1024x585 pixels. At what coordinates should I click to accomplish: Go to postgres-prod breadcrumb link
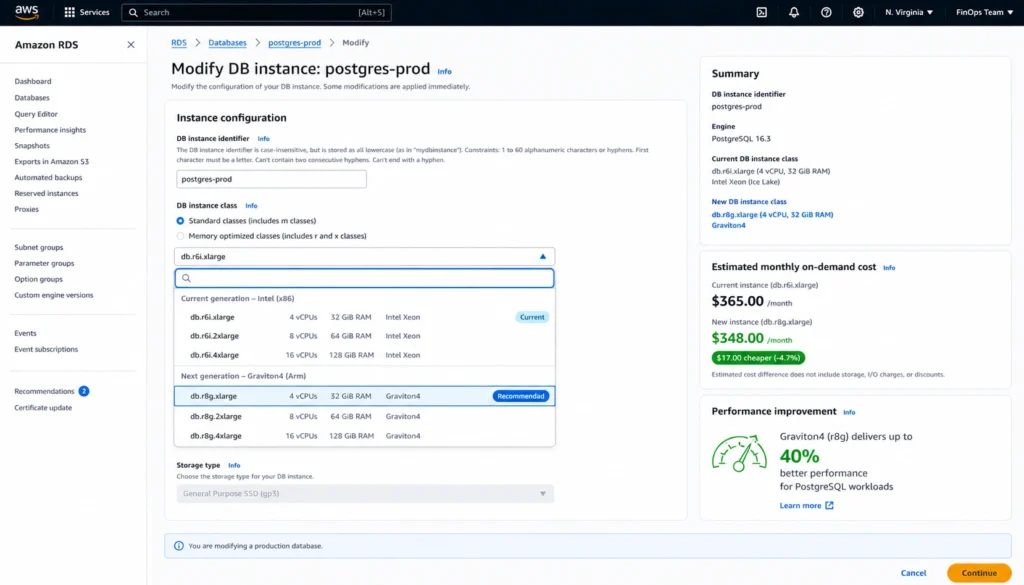click(x=295, y=42)
